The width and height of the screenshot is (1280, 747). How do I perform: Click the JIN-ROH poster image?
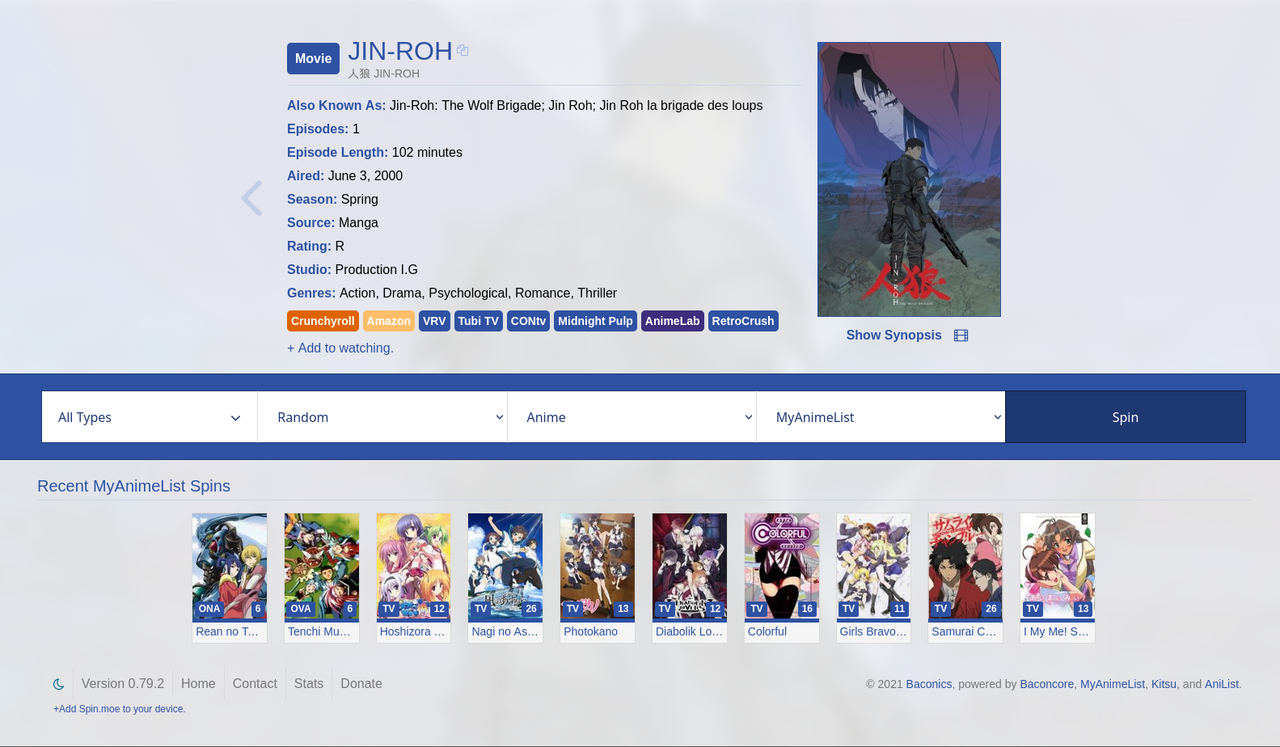tap(909, 179)
